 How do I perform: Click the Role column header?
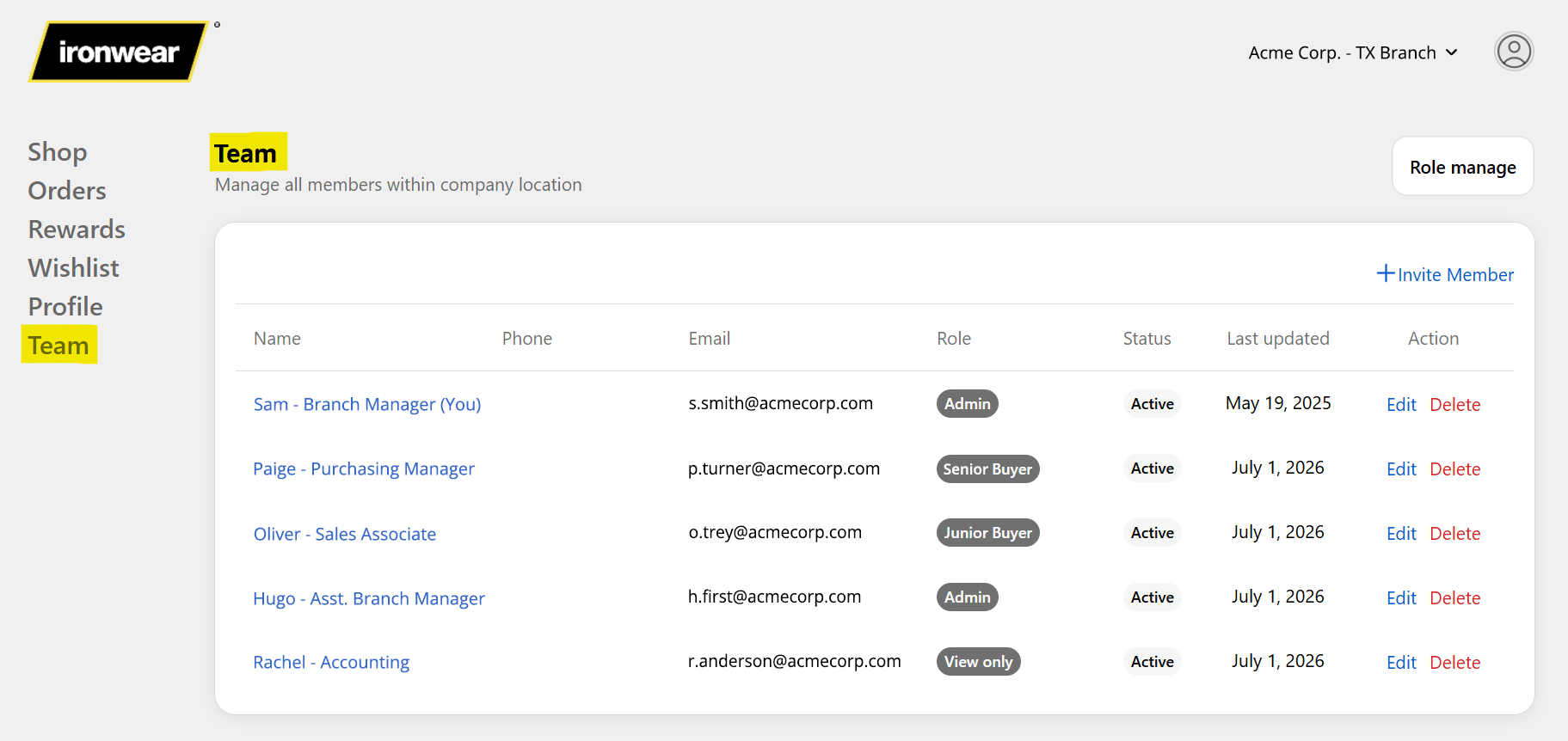(954, 339)
